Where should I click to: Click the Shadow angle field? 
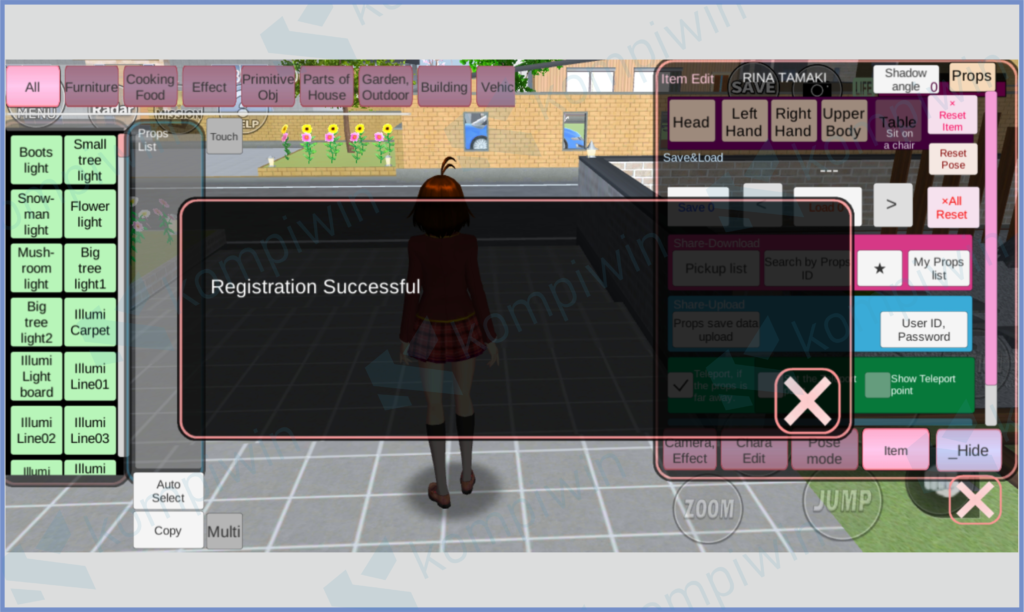click(906, 80)
